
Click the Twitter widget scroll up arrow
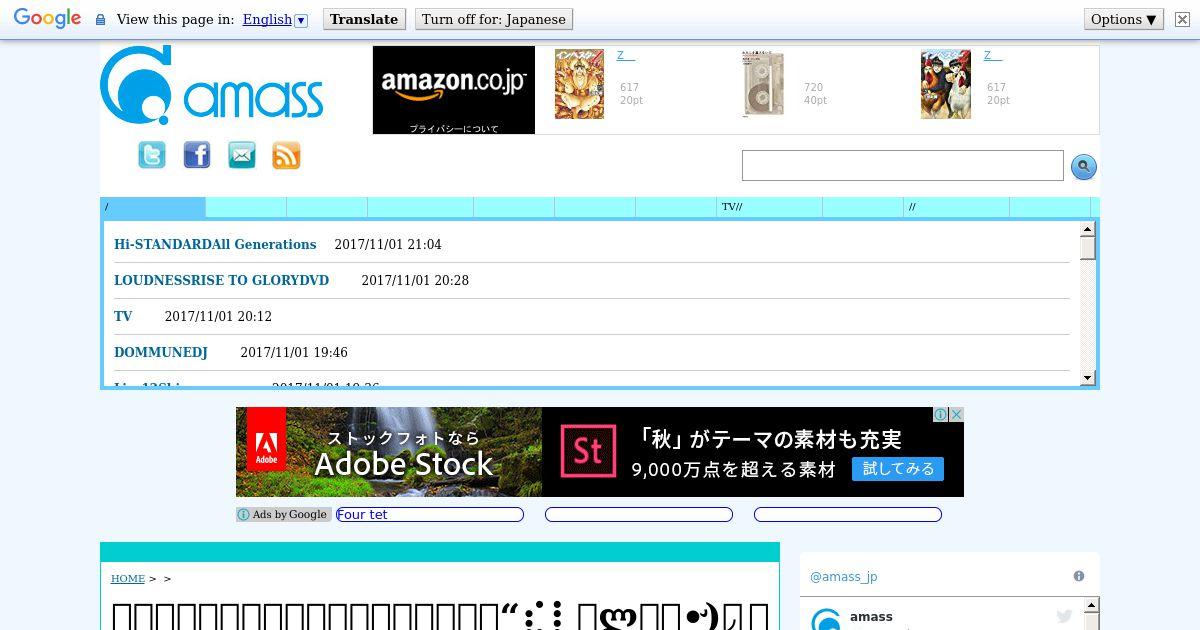(x=1091, y=605)
